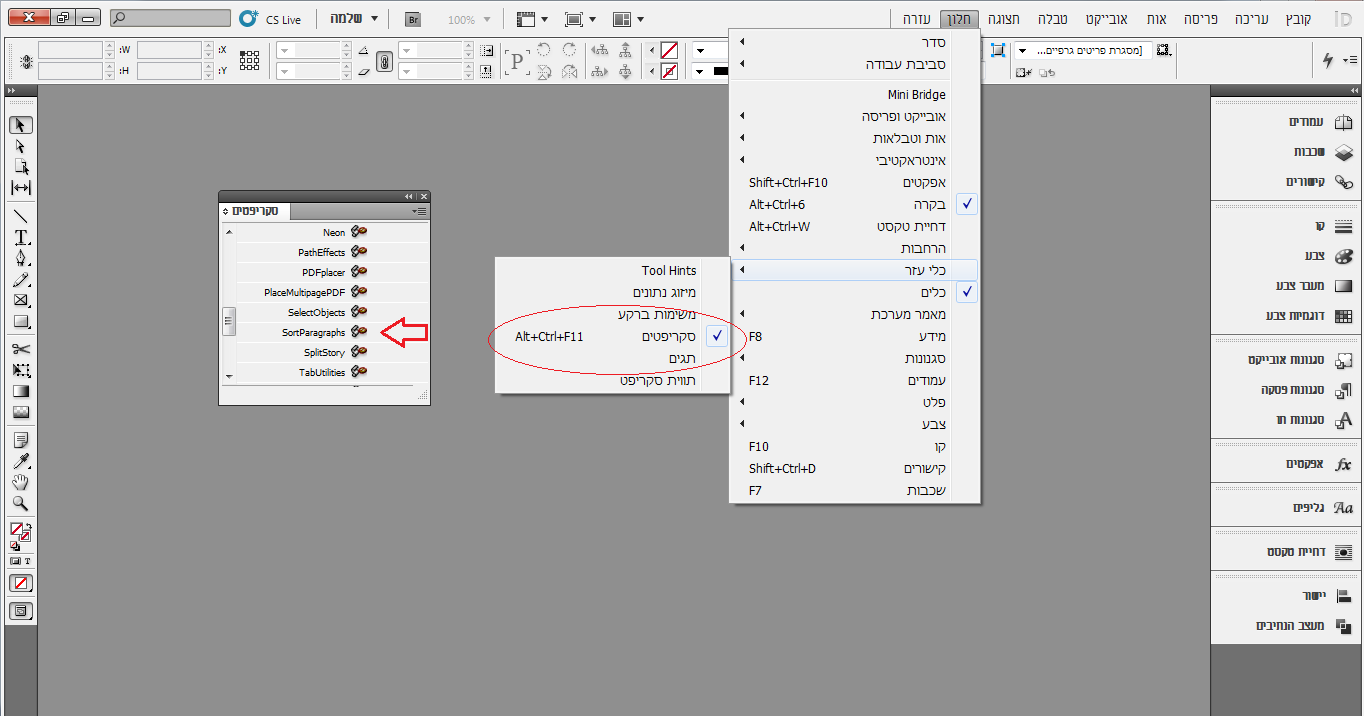The width and height of the screenshot is (1364, 716).
Task: Select the Selection tool (black arrow)
Action: click(21, 125)
